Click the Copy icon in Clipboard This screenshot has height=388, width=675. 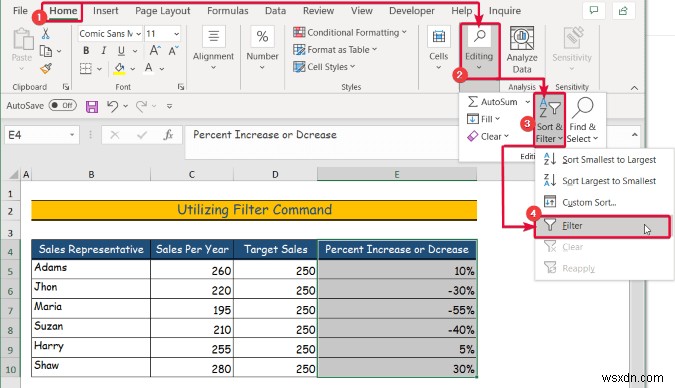point(46,51)
